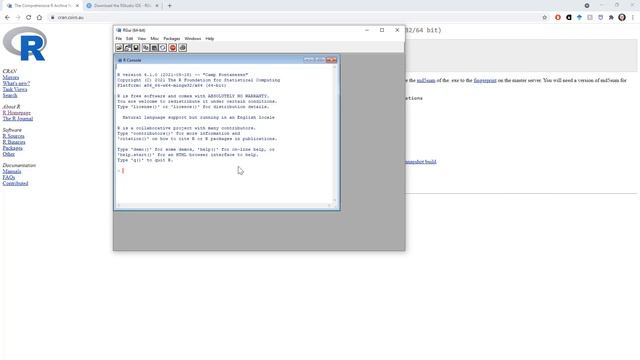Open the Packages link in CRAN sidebar
This screenshot has width=640, height=360.
[x=12, y=148]
